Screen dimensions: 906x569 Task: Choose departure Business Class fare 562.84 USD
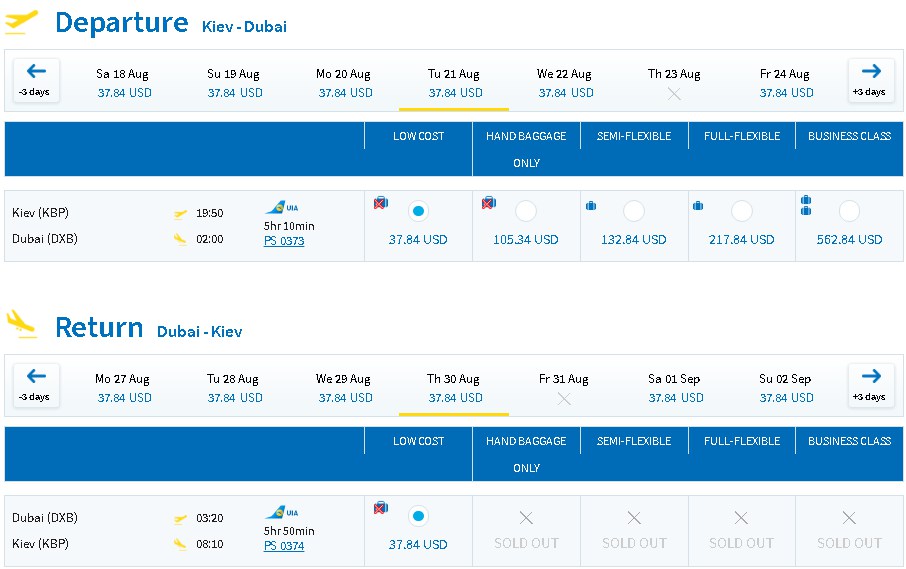[x=849, y=211]
